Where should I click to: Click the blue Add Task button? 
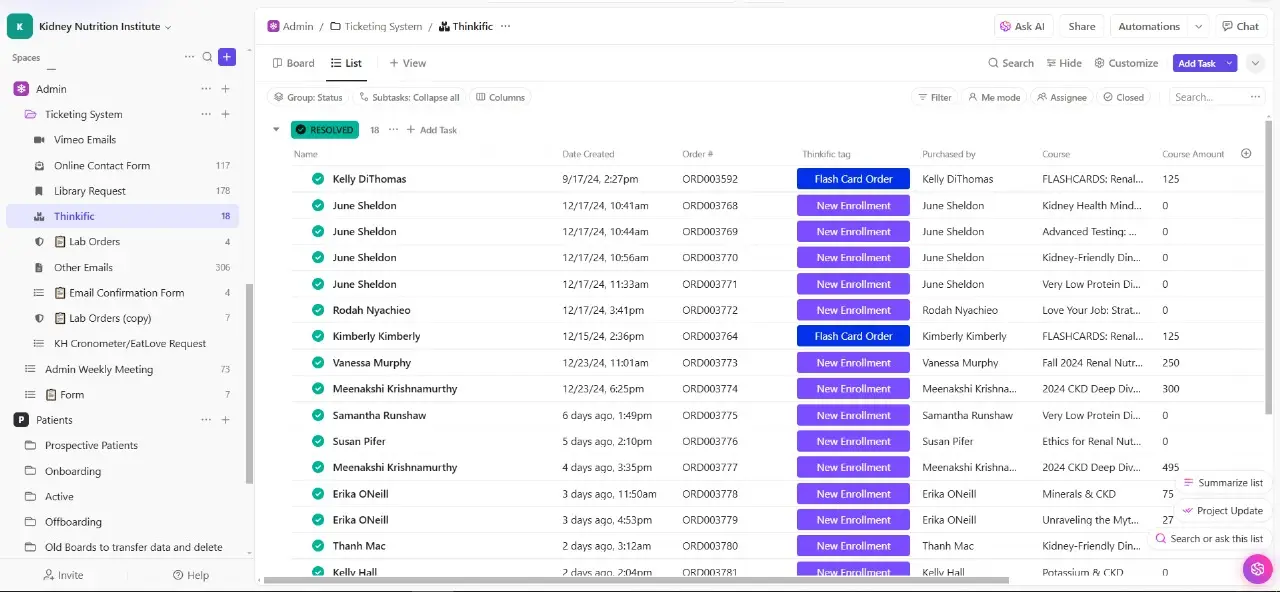click(x=1197, y=63)
